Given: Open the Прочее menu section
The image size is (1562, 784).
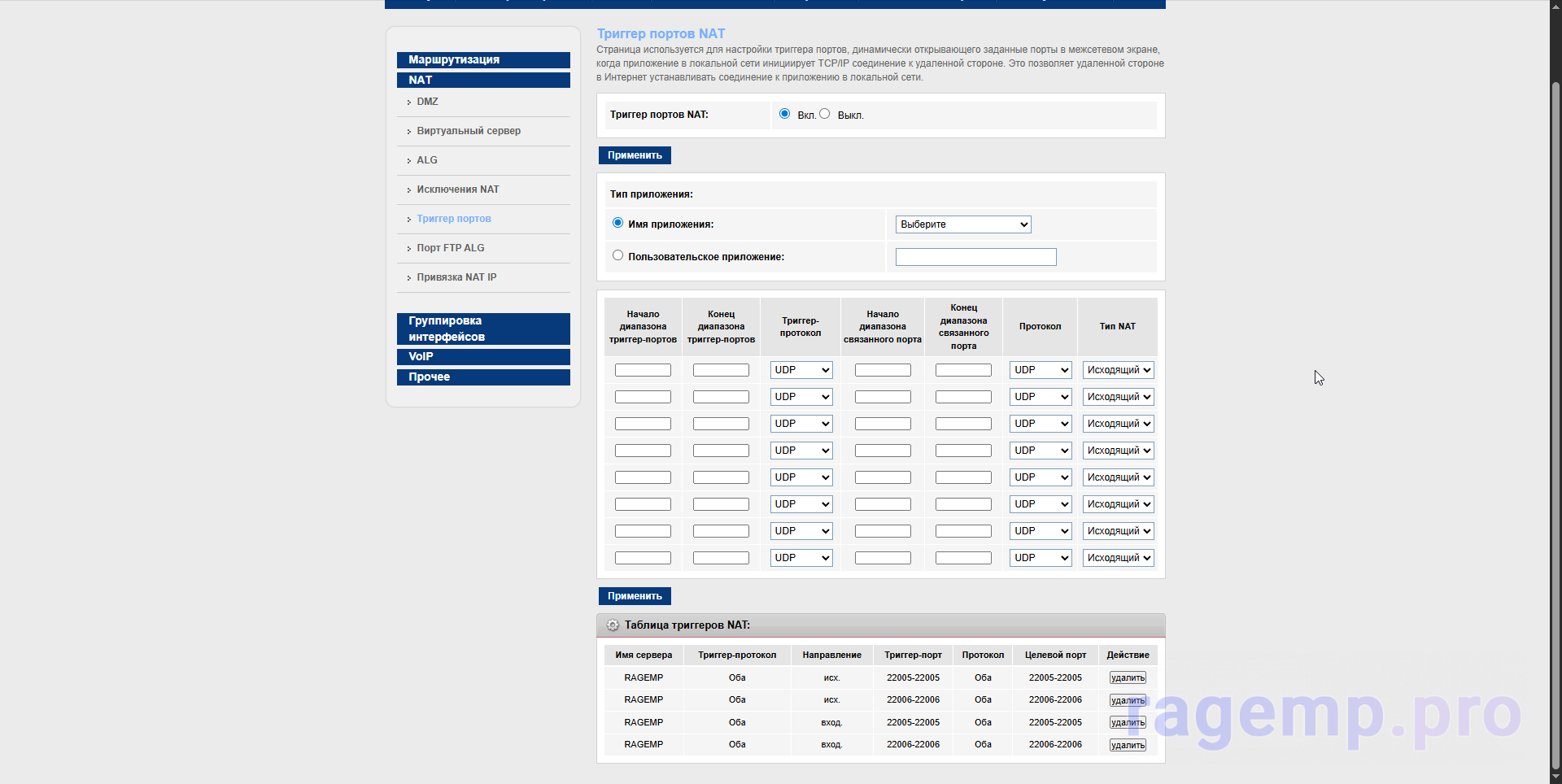Looking at the screenshot, I should (x=483, y=377).
